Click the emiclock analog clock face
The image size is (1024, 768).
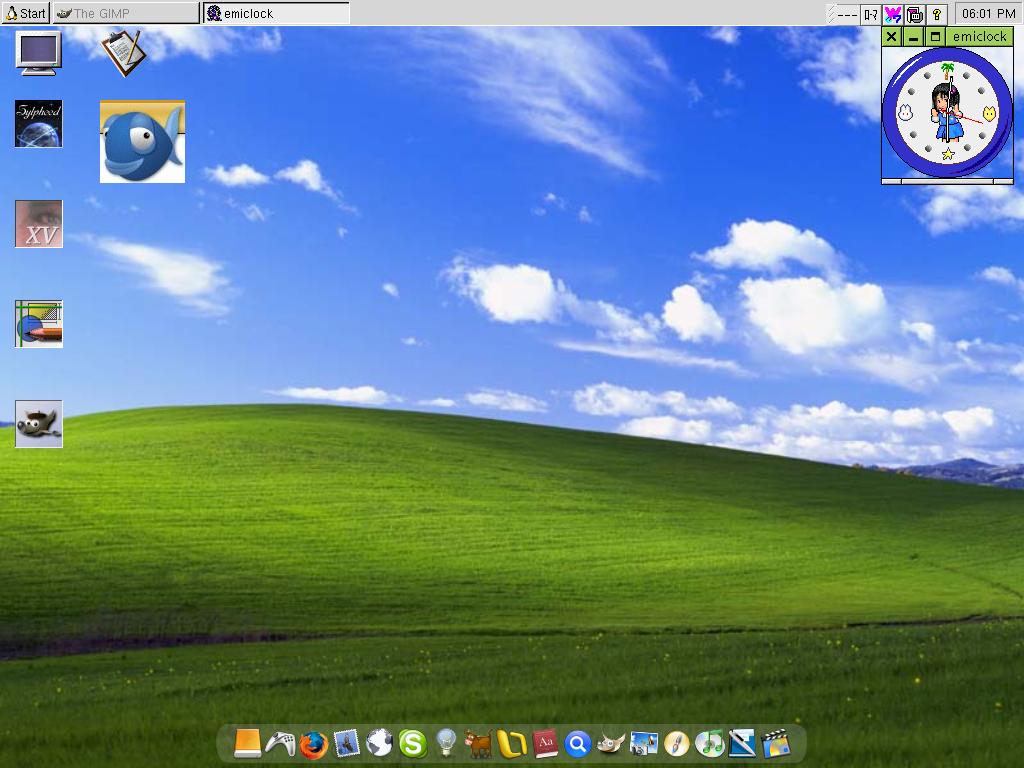coord(947,113)
